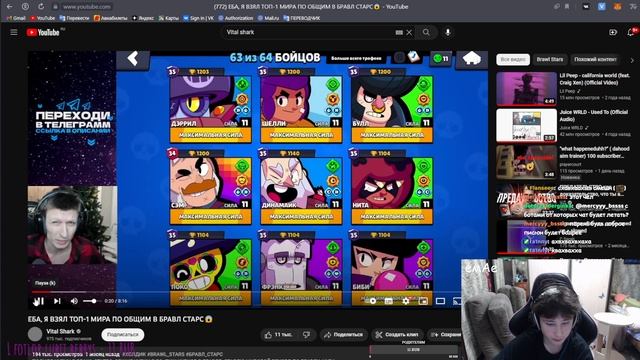Screen dimensions: 640x360
Task: Open the 'what happeneduhh' dahood video title
Action: tap(594, 152)
